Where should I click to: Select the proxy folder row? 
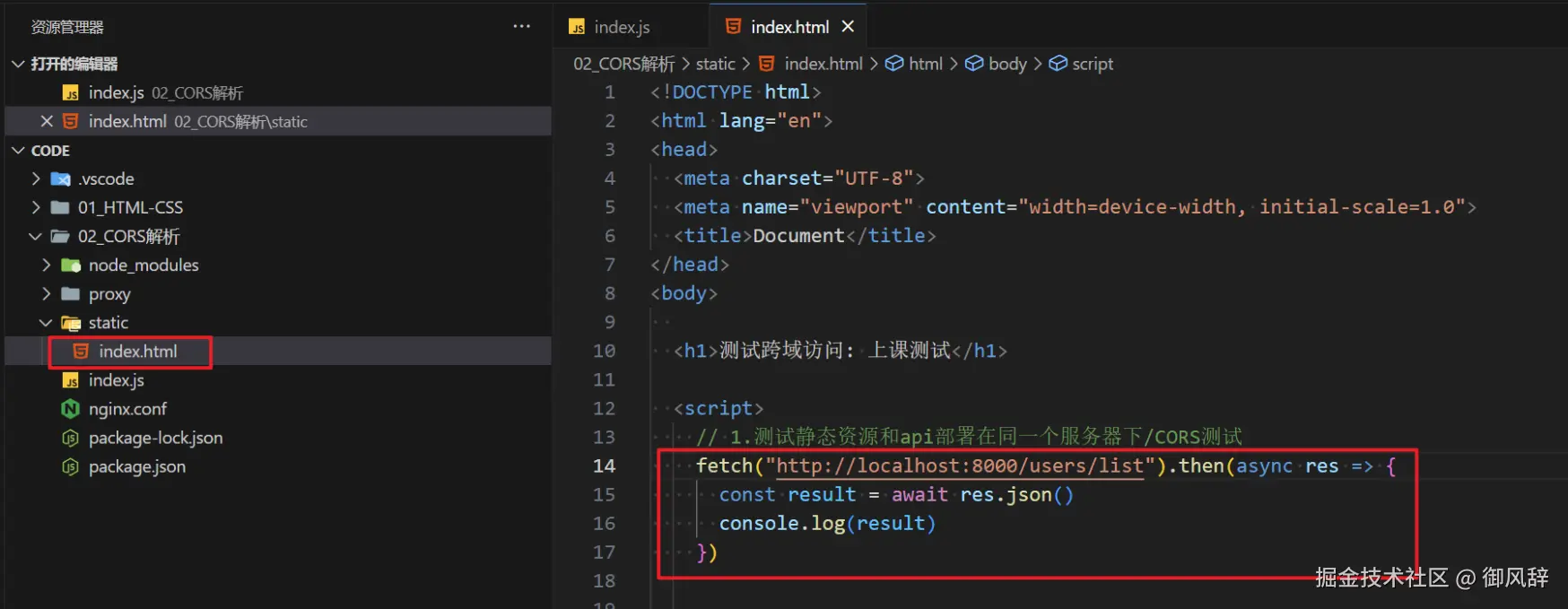click(x=278, y=293)
